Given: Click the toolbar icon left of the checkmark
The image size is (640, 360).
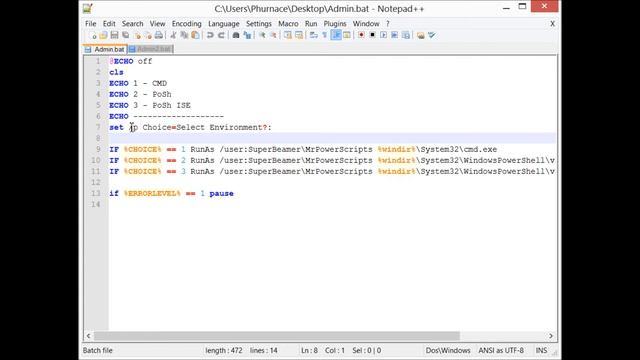Looking at the screenshot, I should 420,36.
